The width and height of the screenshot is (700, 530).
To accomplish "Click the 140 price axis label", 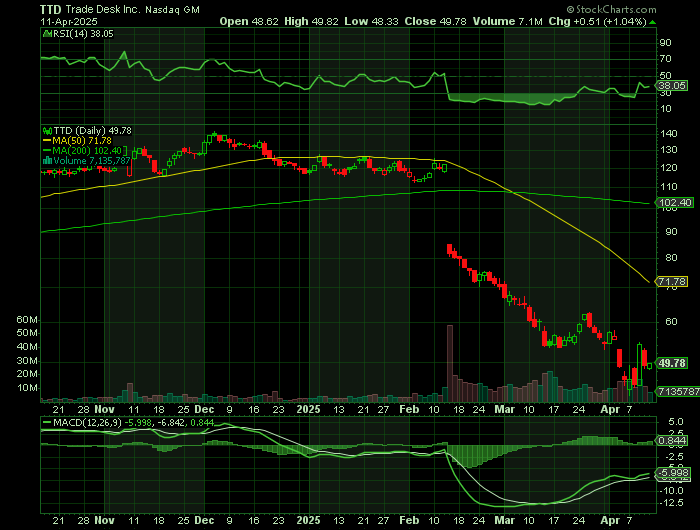I will tap(669, 134).
